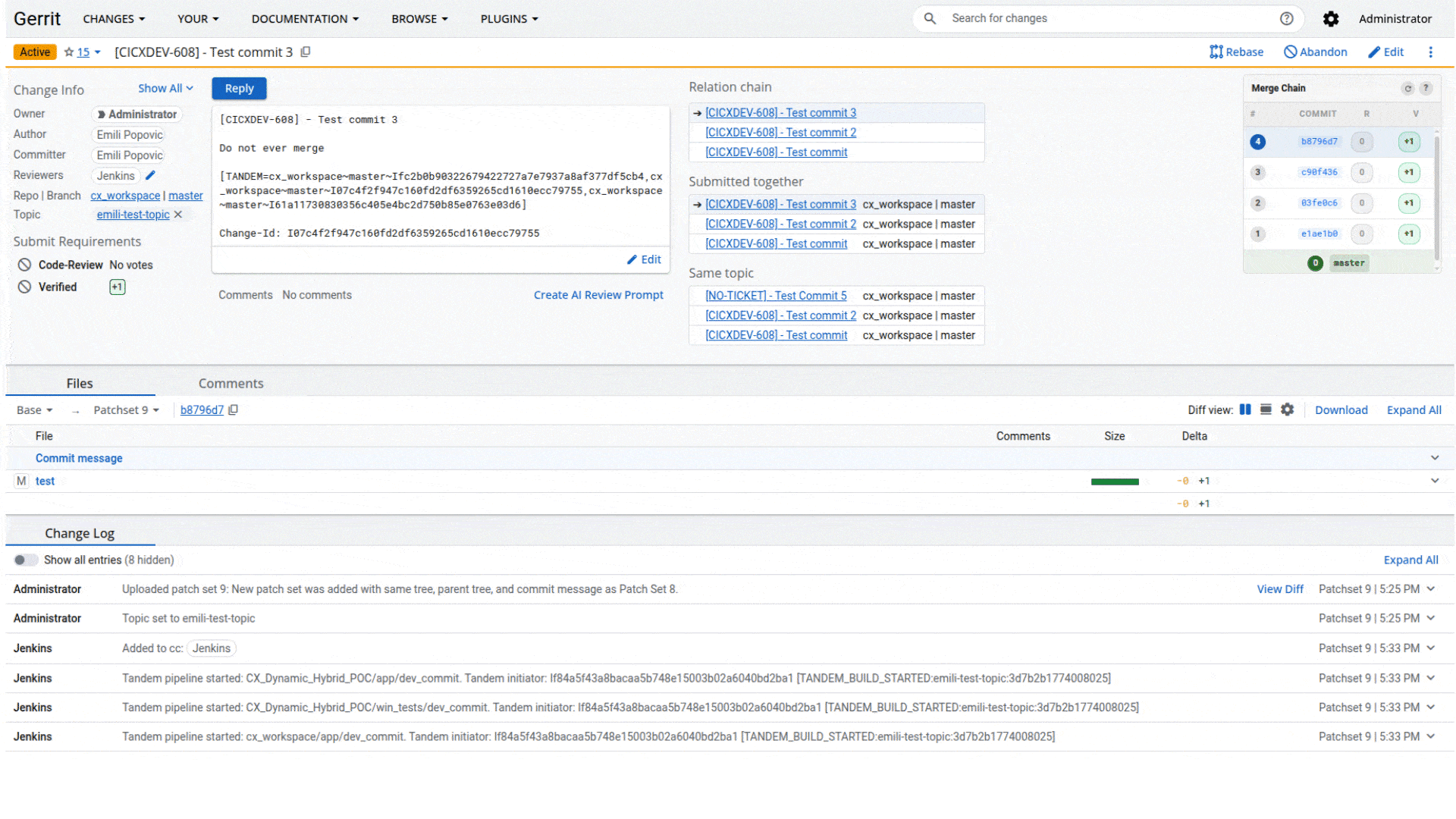Screen dimensions: 1456x819
Task: Expand the Commit message file row
Action: 1435,458
